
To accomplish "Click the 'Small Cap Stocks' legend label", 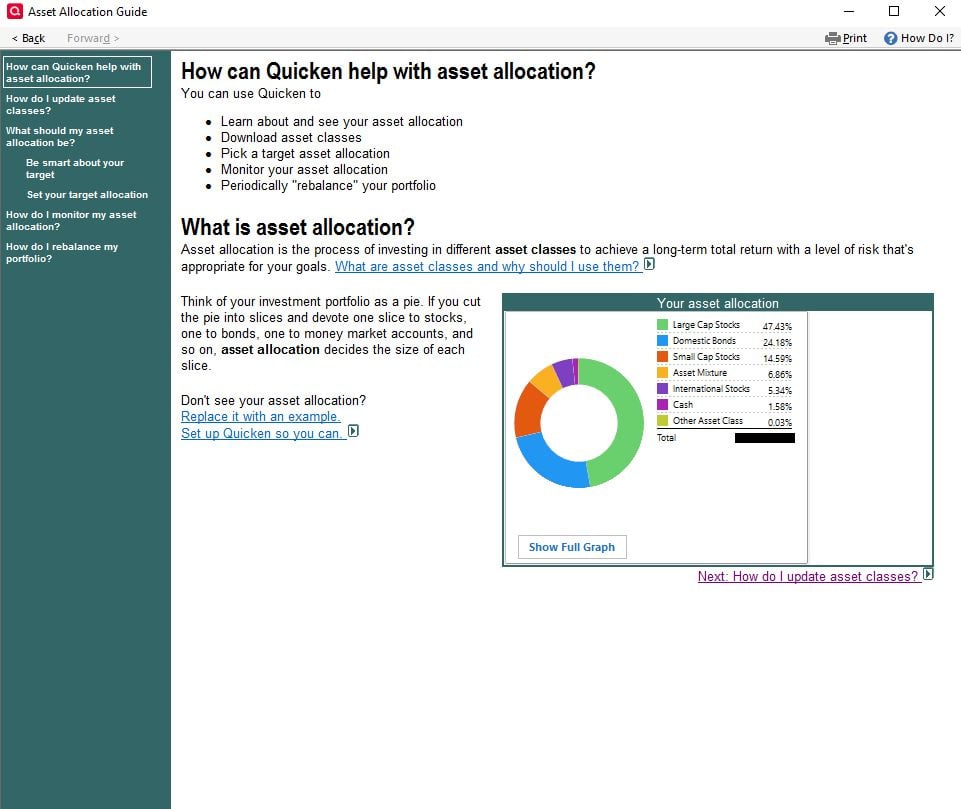I will point(706,357).
